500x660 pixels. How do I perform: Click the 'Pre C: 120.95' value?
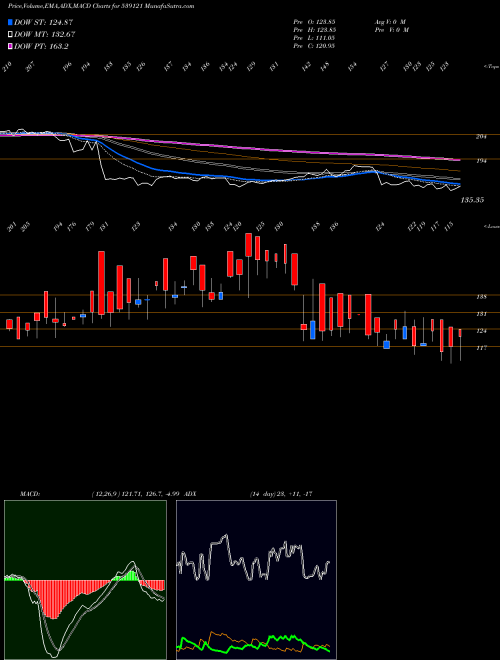pos(314,46)
